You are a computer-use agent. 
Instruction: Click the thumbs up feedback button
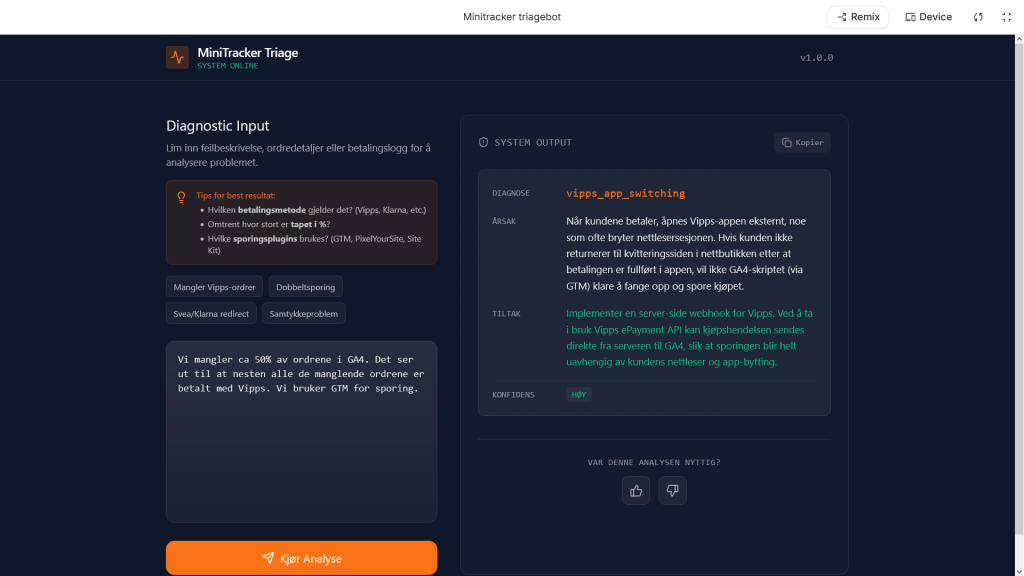tap(635, 490)
